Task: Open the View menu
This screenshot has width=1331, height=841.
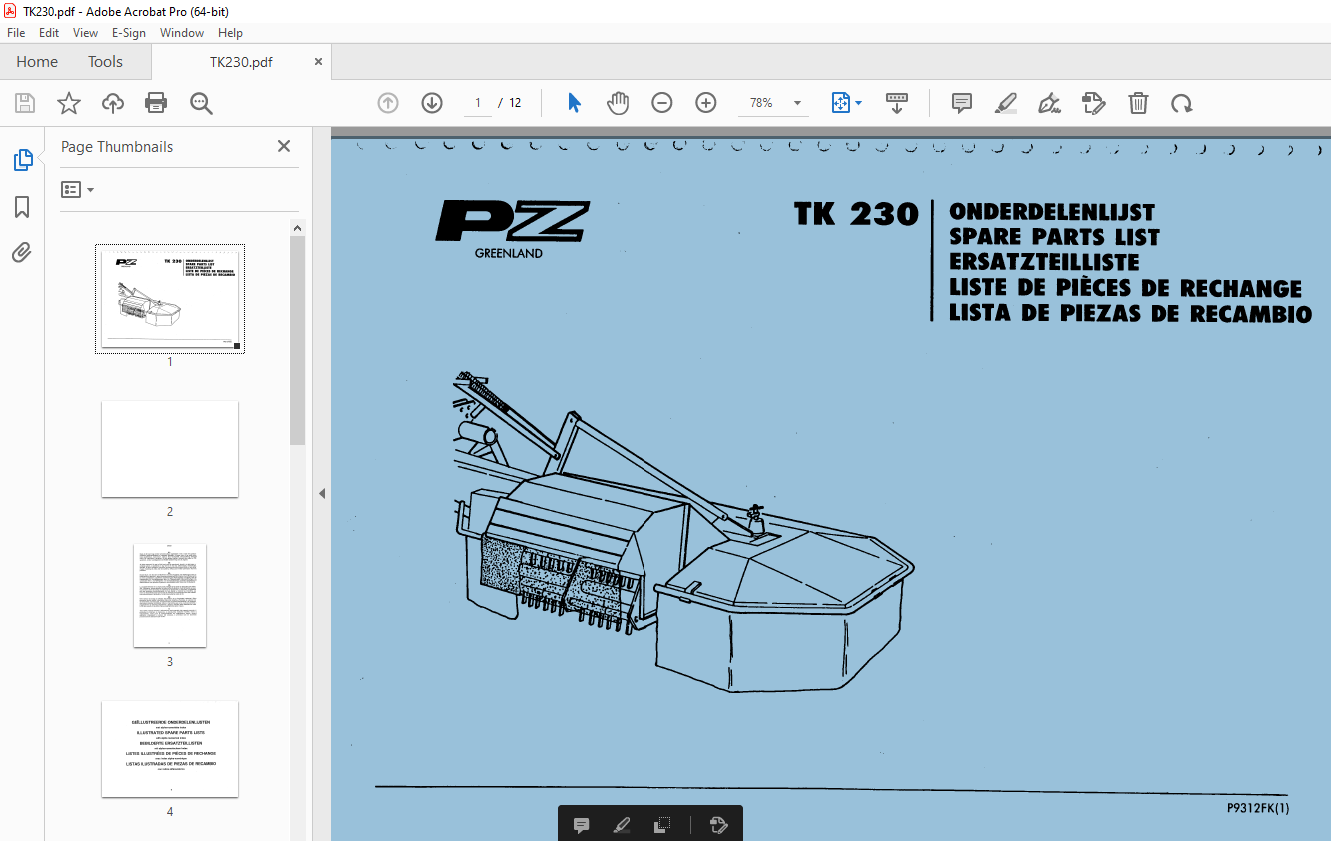Action: pos(86,33)
